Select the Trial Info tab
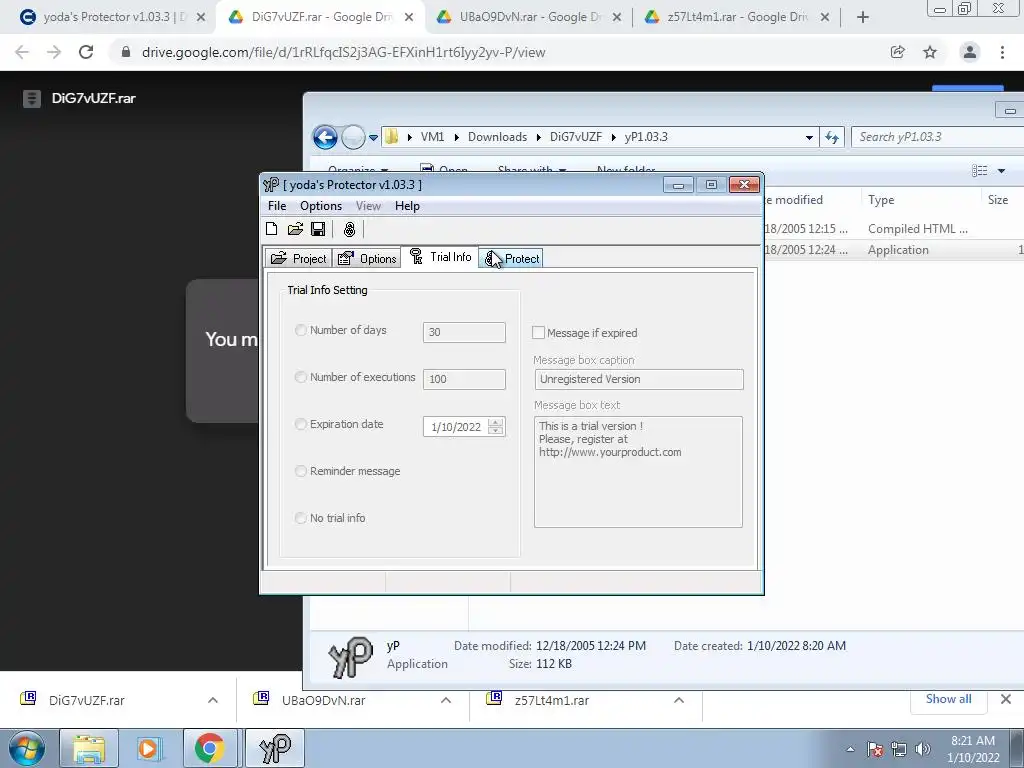The image size is (1024, 768). coord(440,257)
